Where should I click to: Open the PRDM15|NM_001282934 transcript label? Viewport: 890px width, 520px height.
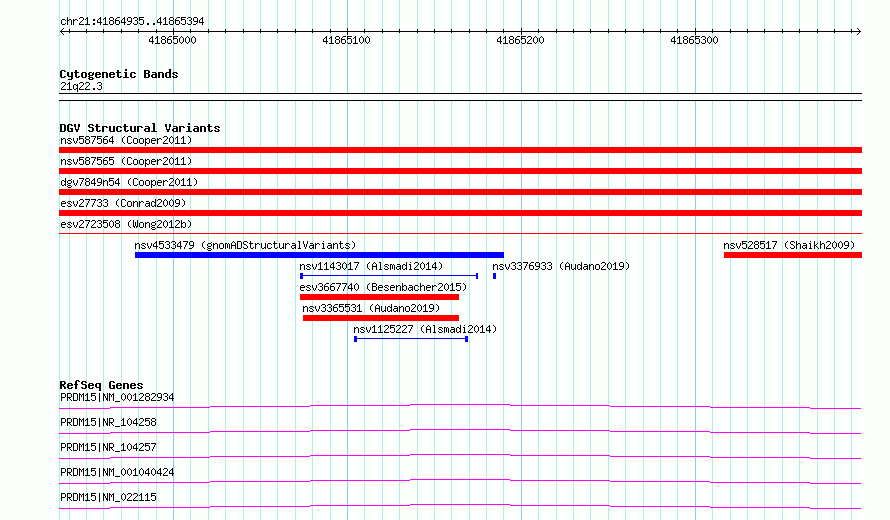[117, 397]
